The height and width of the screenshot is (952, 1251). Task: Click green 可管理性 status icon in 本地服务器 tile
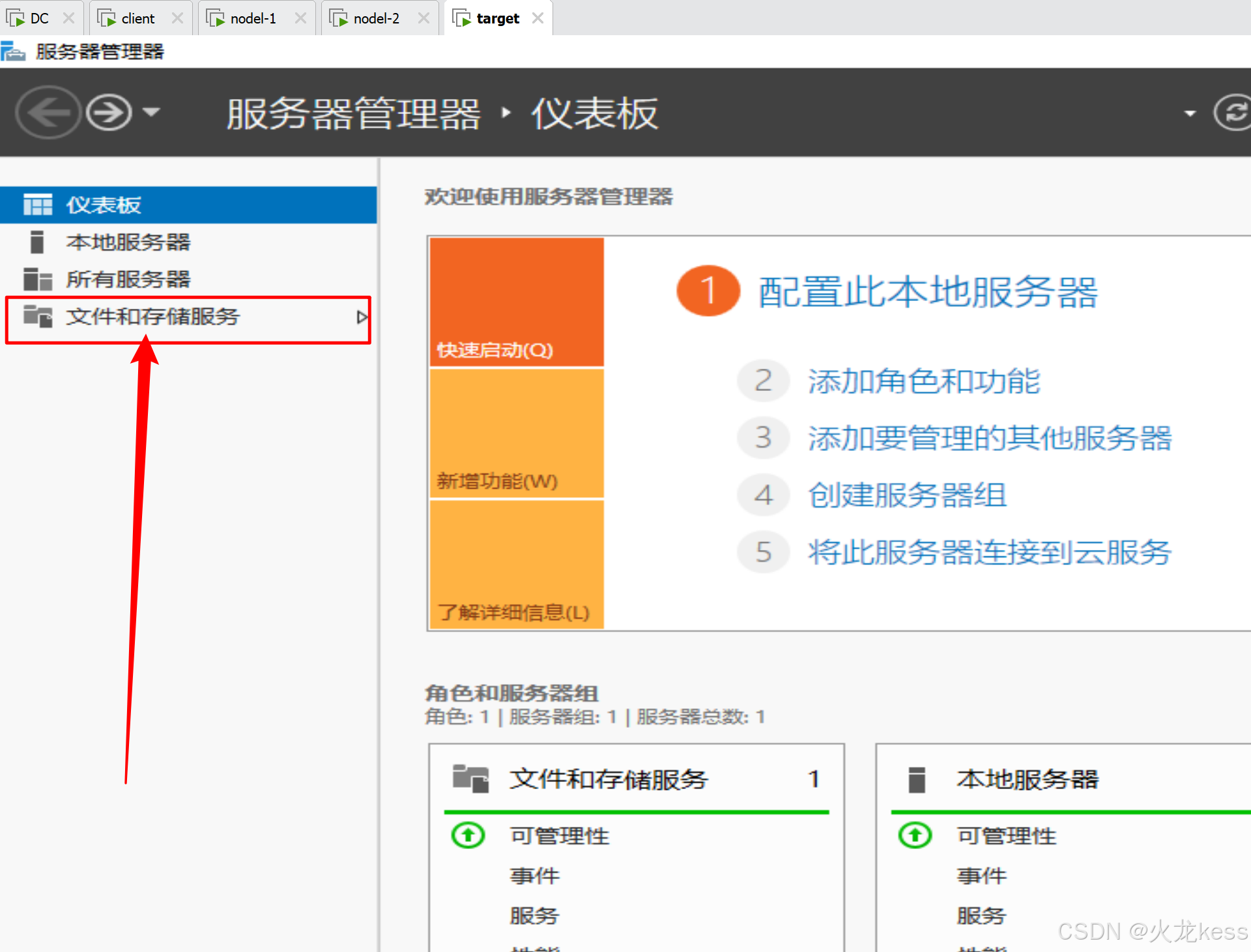[x=915, y=835]
